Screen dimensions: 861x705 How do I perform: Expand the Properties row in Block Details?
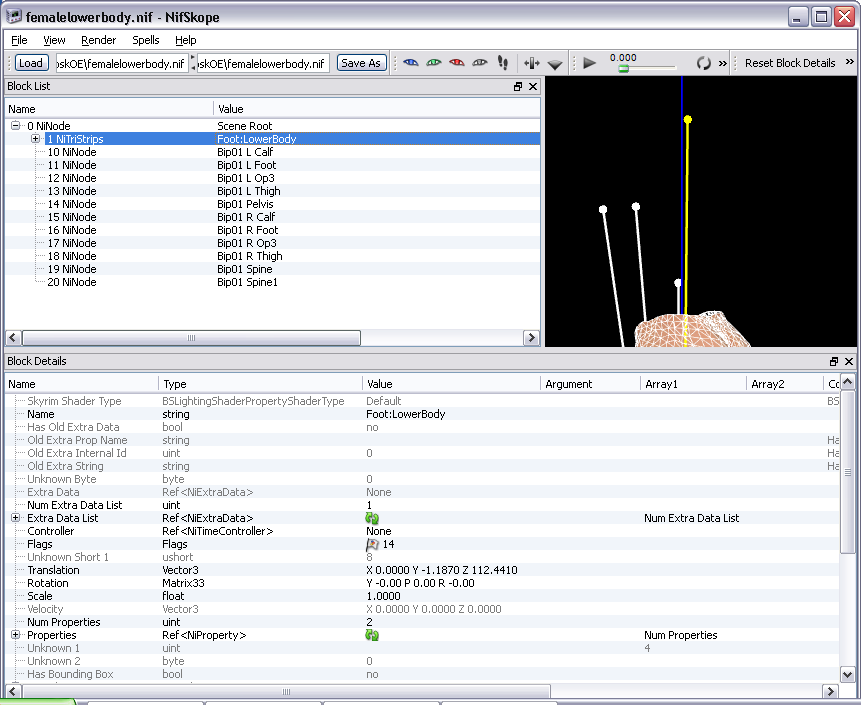click(x=16, y=635)
